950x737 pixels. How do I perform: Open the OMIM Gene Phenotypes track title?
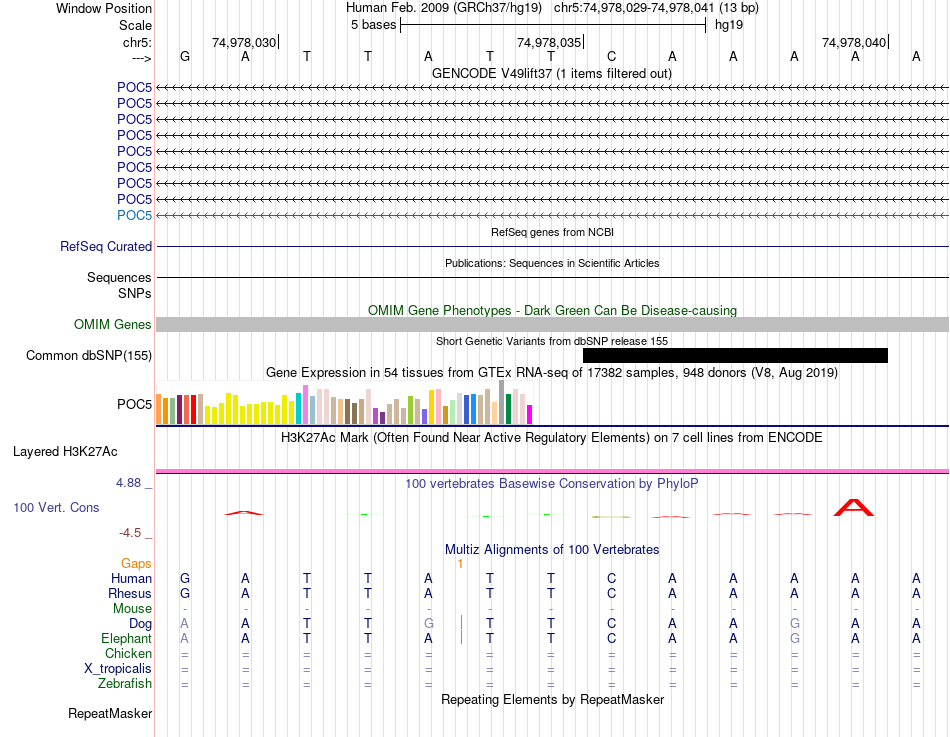[552, 310]
